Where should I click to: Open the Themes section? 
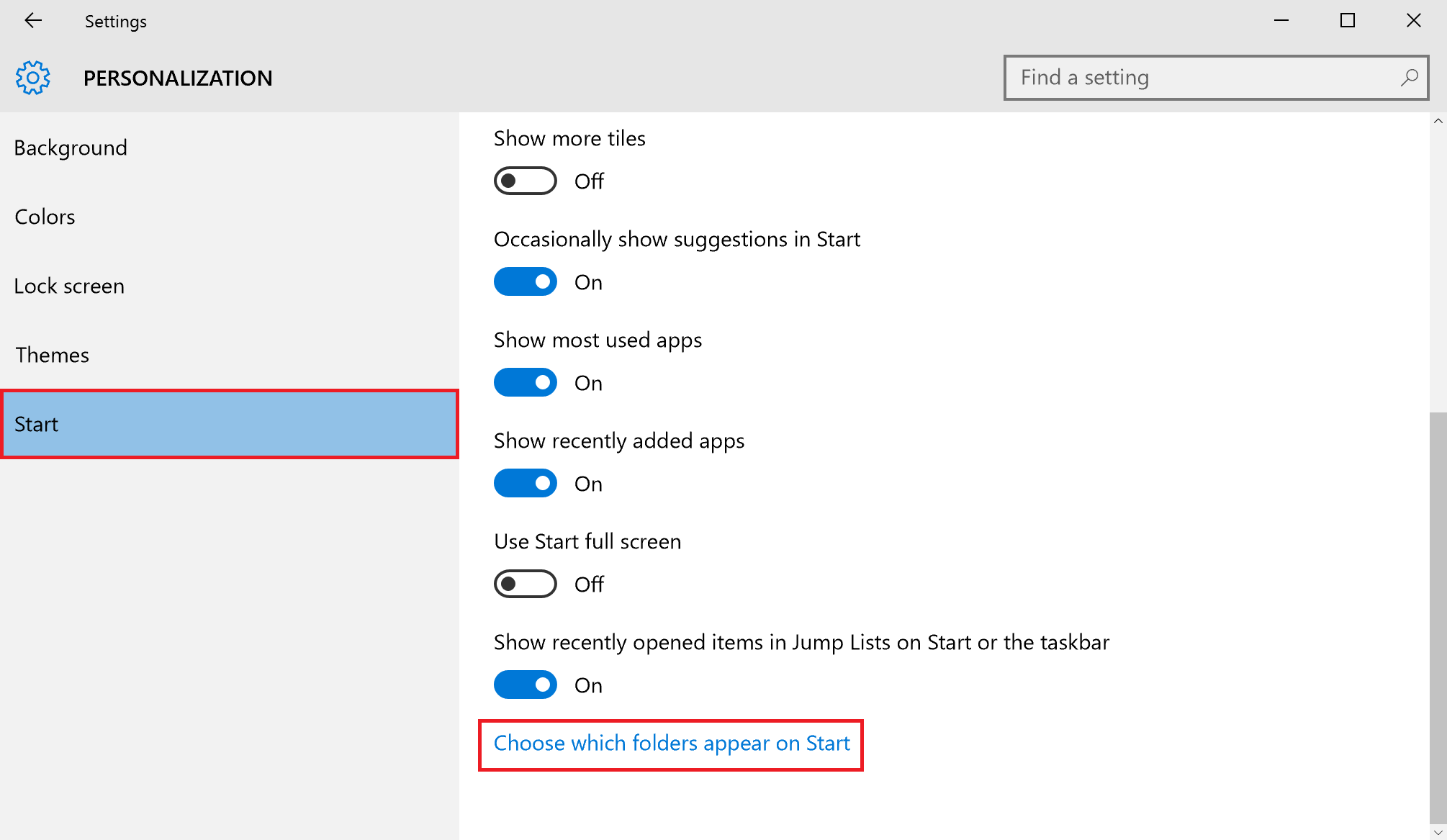pos(51,355)
